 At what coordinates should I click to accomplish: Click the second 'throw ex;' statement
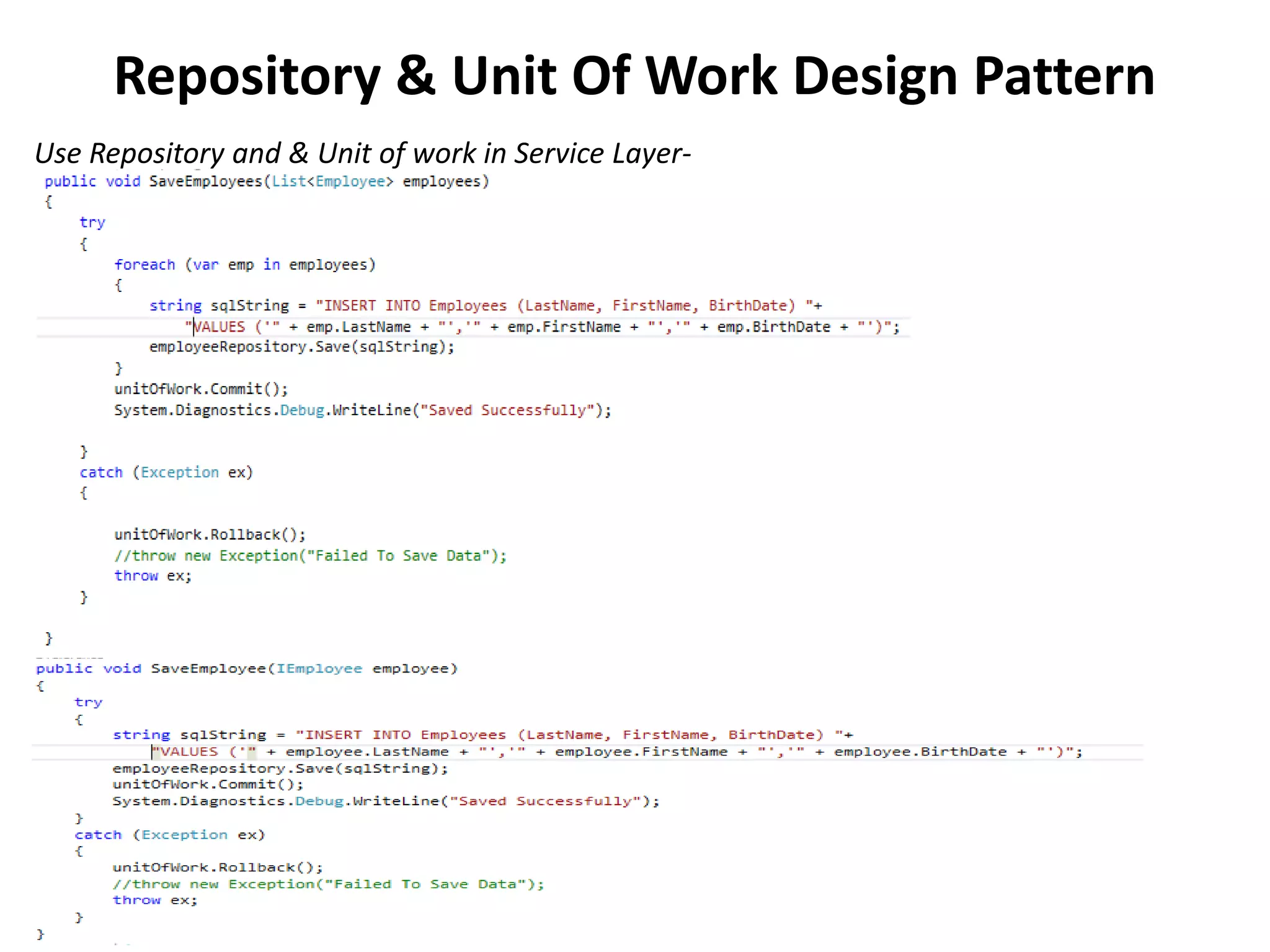pyautogui.click(x=155, y=900)
